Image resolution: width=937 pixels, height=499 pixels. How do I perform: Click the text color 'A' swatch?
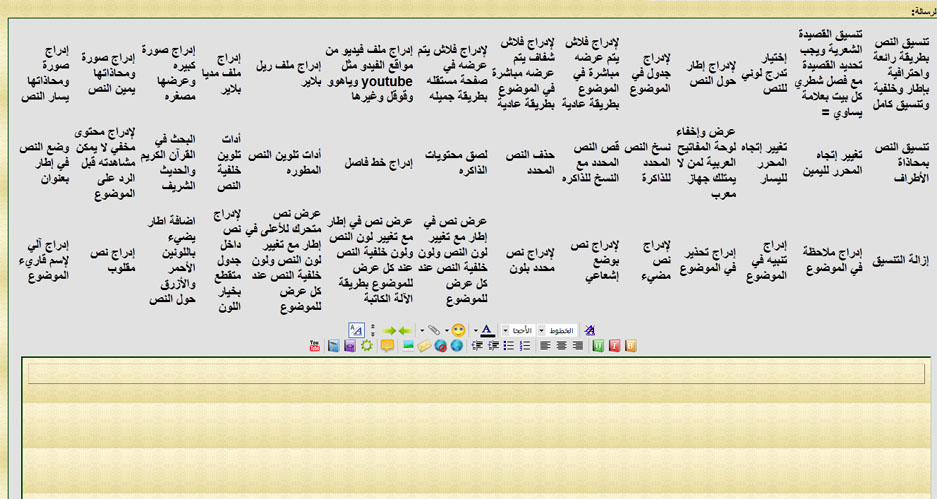tap(486, 330)
